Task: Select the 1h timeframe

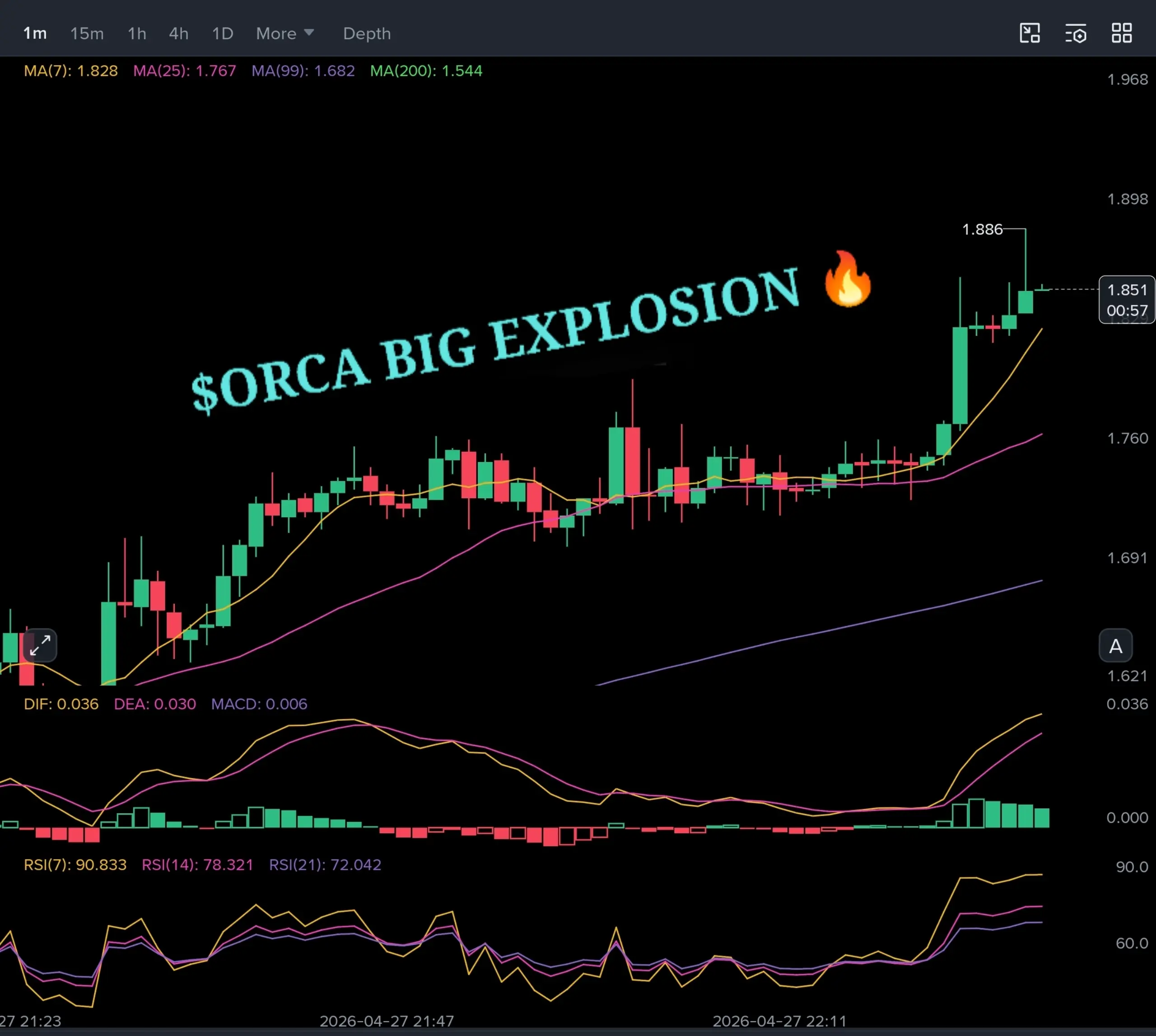Action: click(137, 33)
